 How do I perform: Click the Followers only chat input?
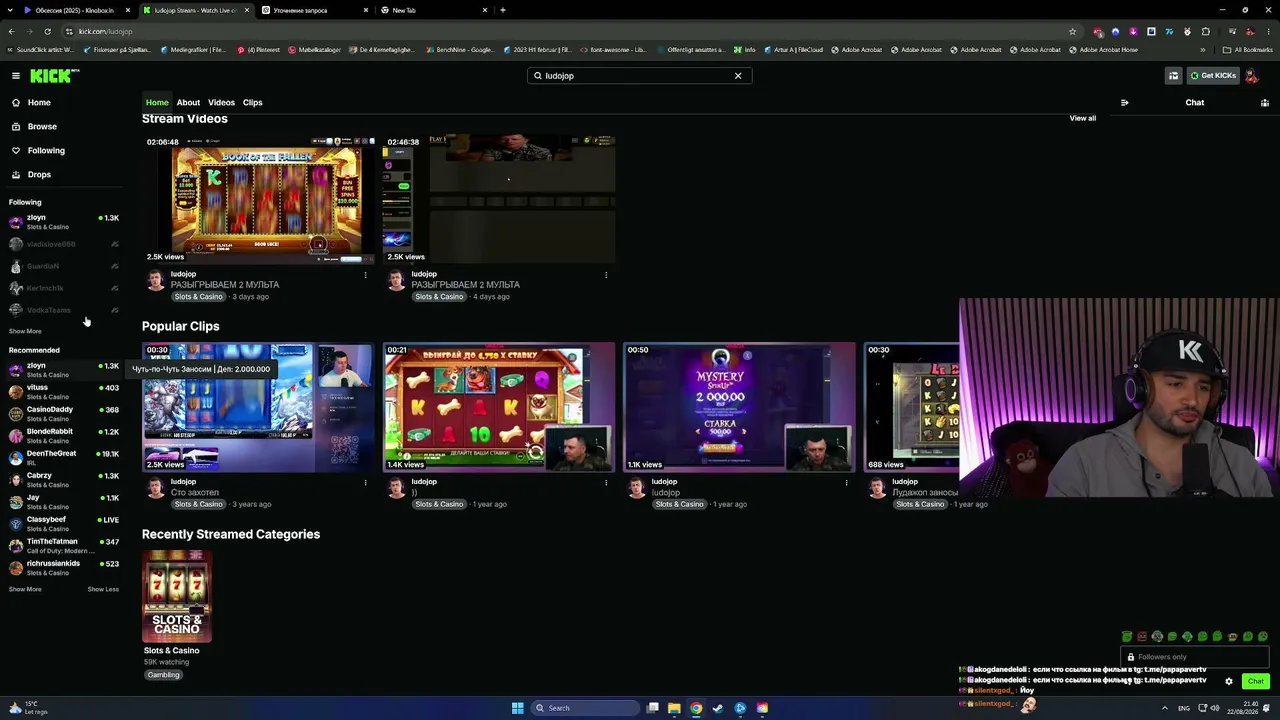tap(1195, 657)
